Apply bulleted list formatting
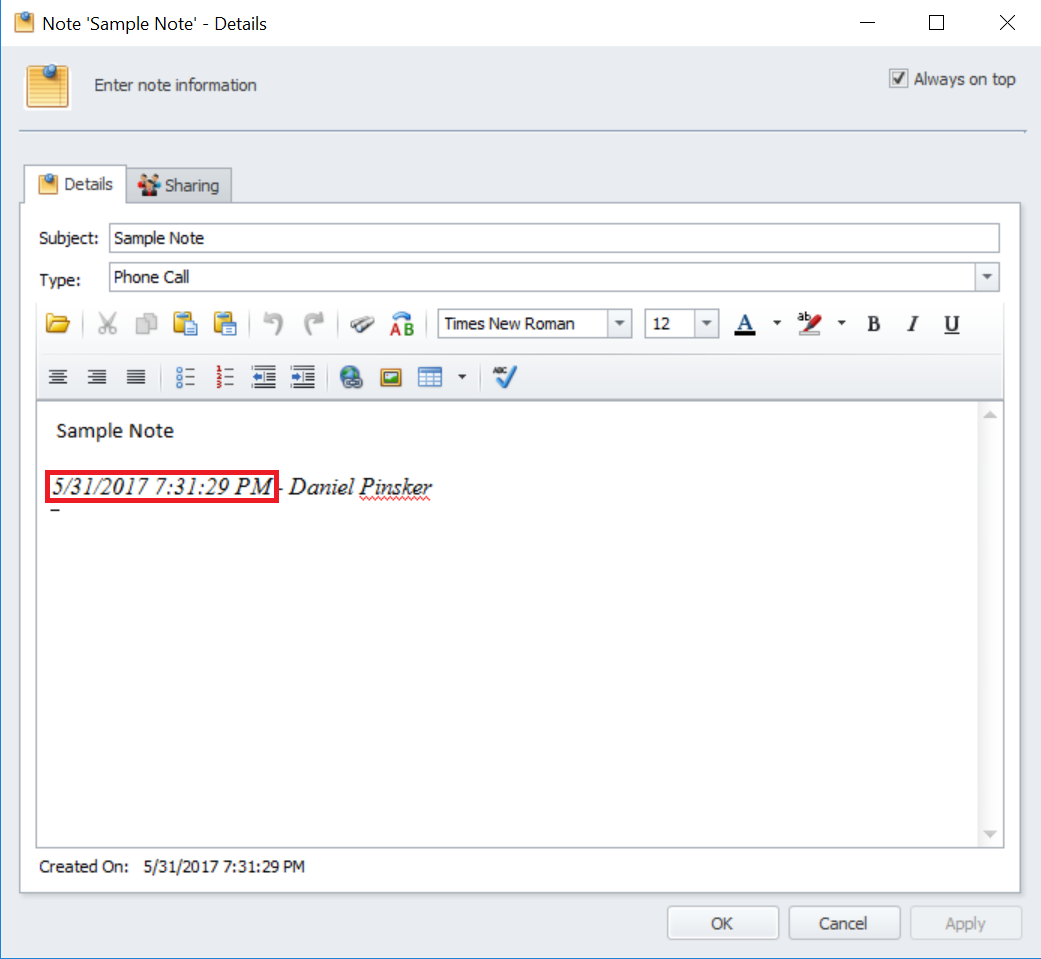1041x959 pixels. click(185, 377)
